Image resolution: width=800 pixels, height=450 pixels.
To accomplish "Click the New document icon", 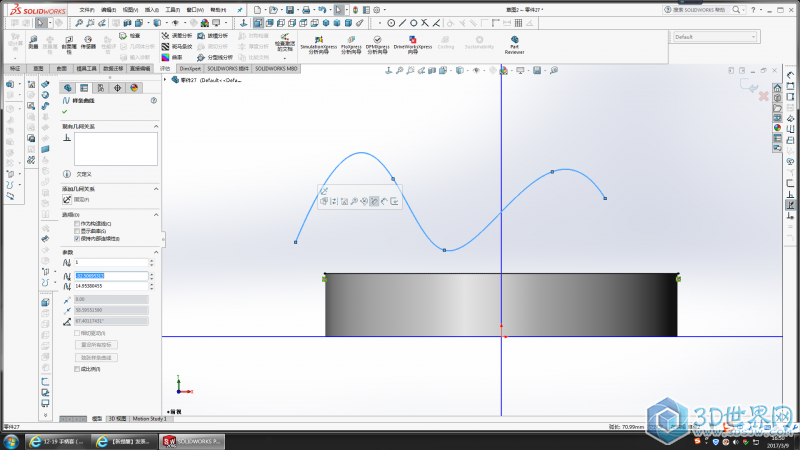I will pyautogui.click(x=258, y=10).
